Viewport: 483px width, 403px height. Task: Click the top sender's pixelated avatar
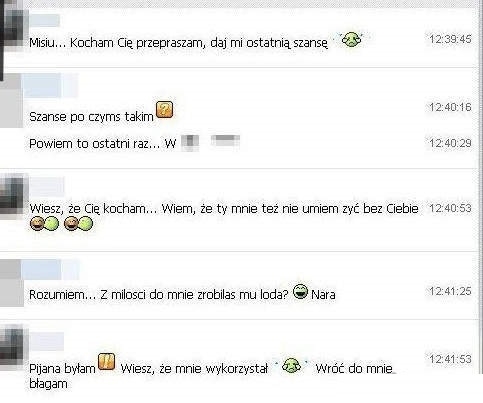pos(14,28)
